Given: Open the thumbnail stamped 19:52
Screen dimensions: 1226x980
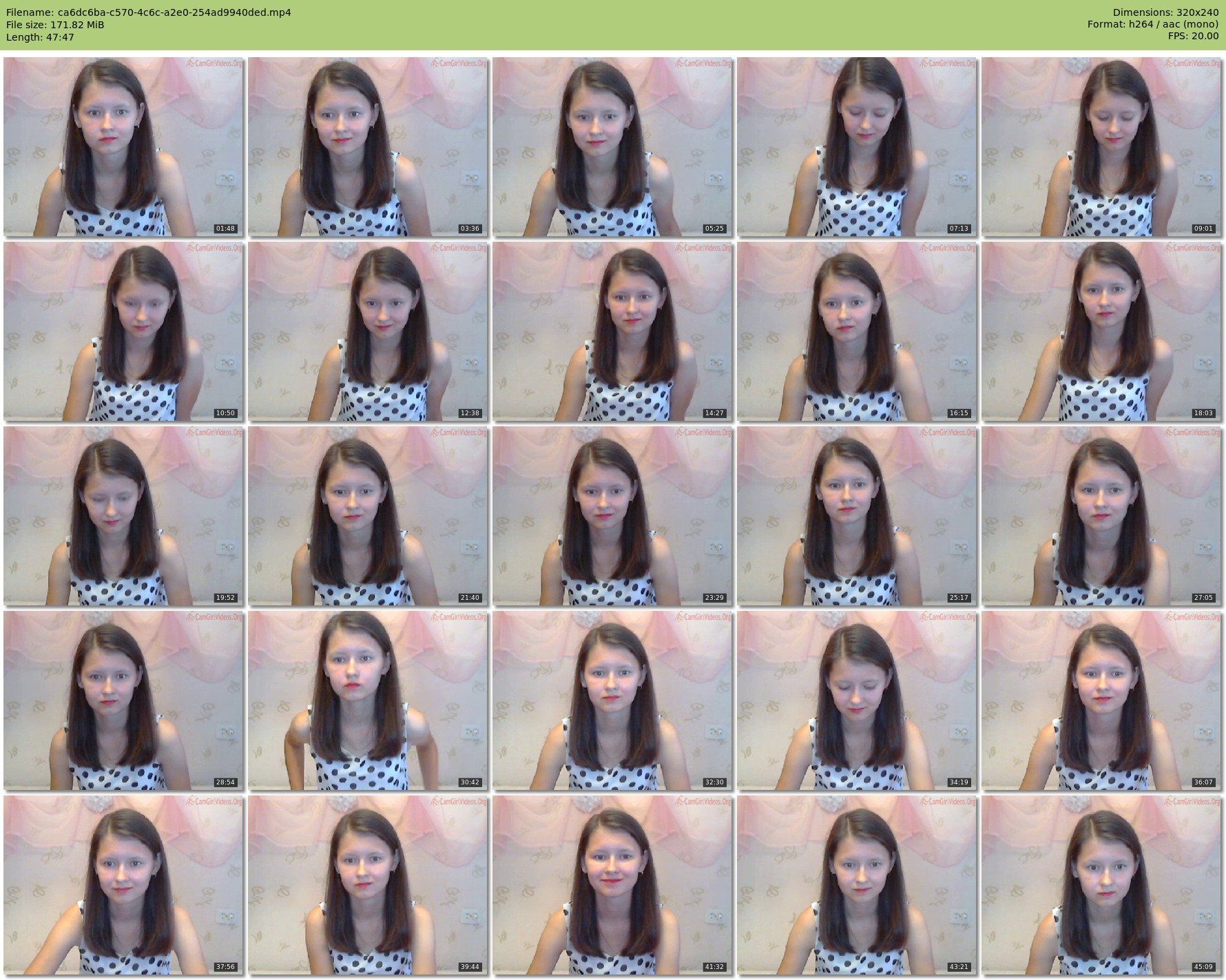Looking at the screenshot, I should point(123,516).
